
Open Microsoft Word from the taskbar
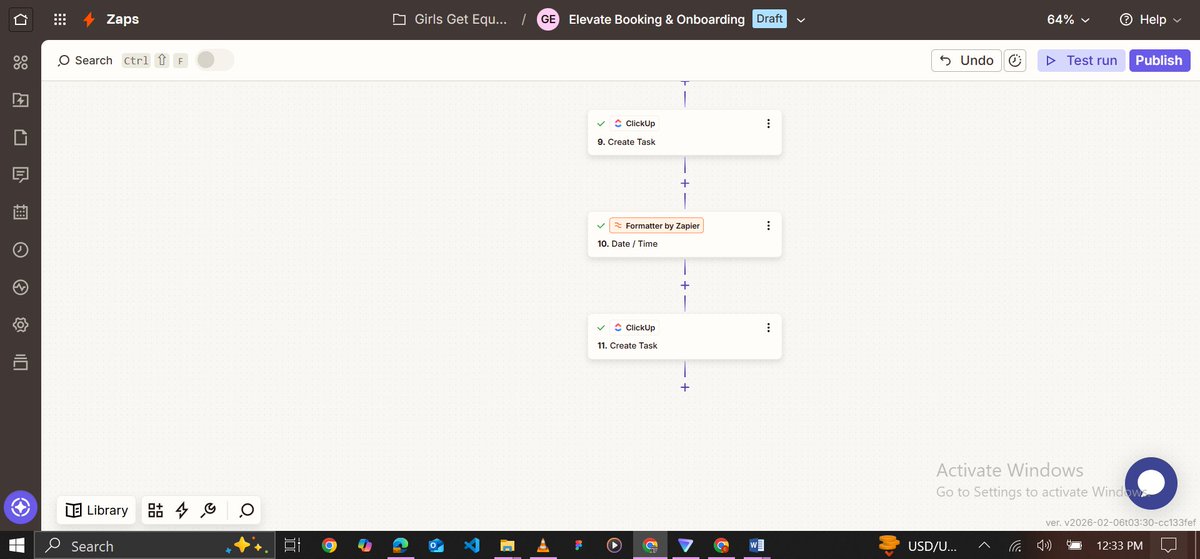pos(757,546)
